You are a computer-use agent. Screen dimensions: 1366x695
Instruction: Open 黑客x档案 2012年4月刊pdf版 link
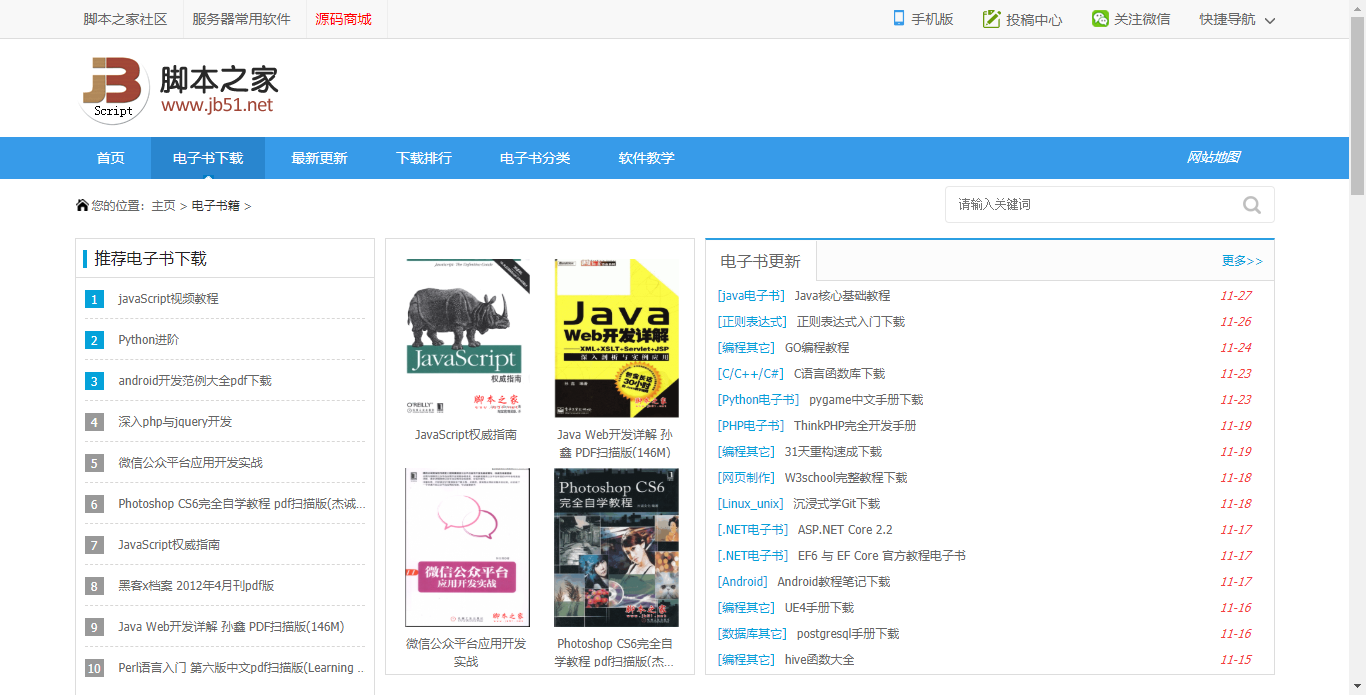click(196, 586)
